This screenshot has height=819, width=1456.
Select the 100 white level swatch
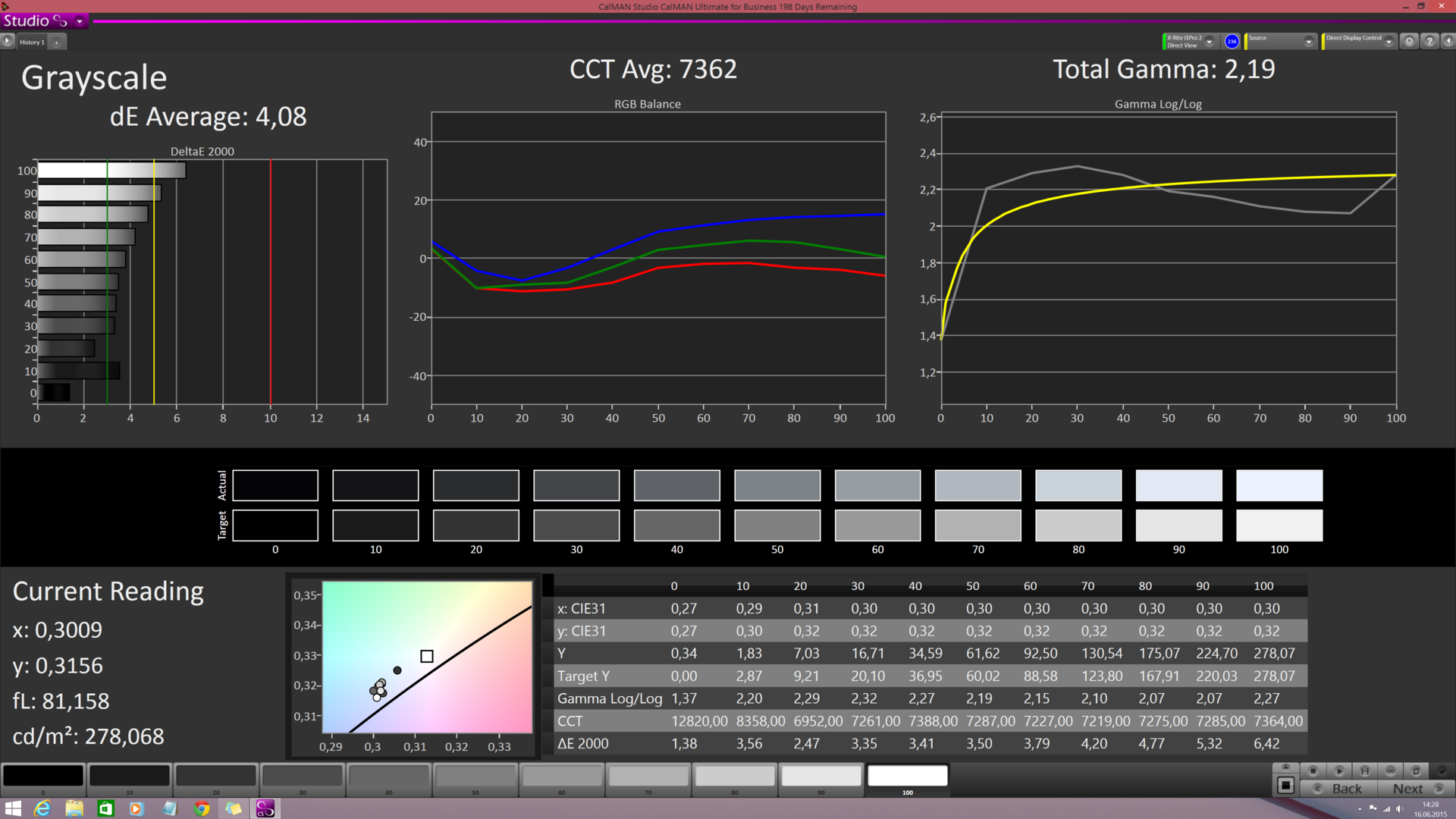pyautogui.click(x=907, y=777)
